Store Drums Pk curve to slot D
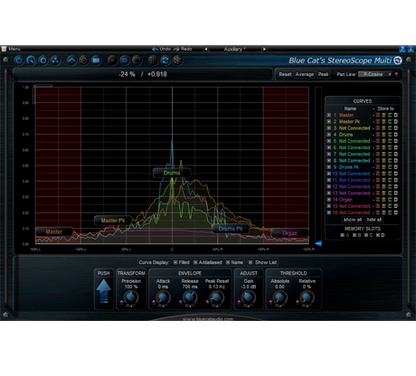 click(x=396, y=167)
